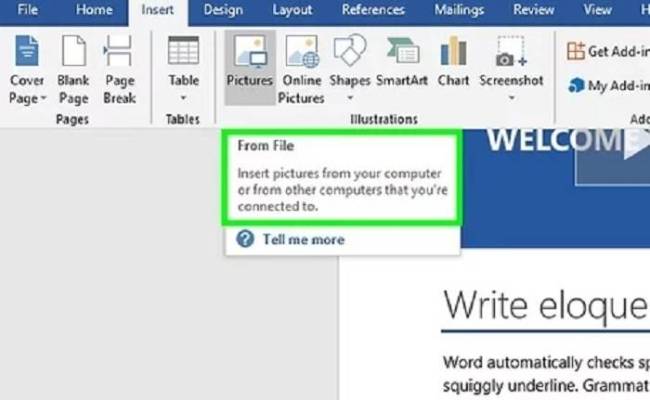This screenshot has width=650, height=400.
Task: Click the 'Write eloque' document heading
Action: point(546,305)
